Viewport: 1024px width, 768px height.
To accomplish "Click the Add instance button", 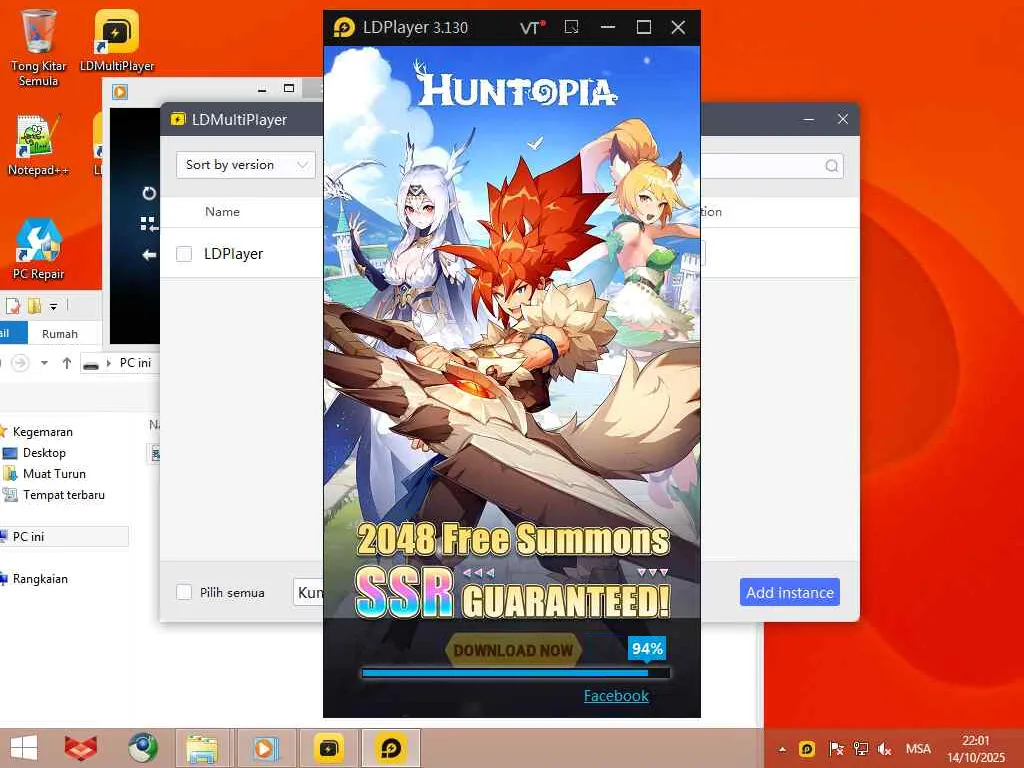I will [x=790, y=592].
